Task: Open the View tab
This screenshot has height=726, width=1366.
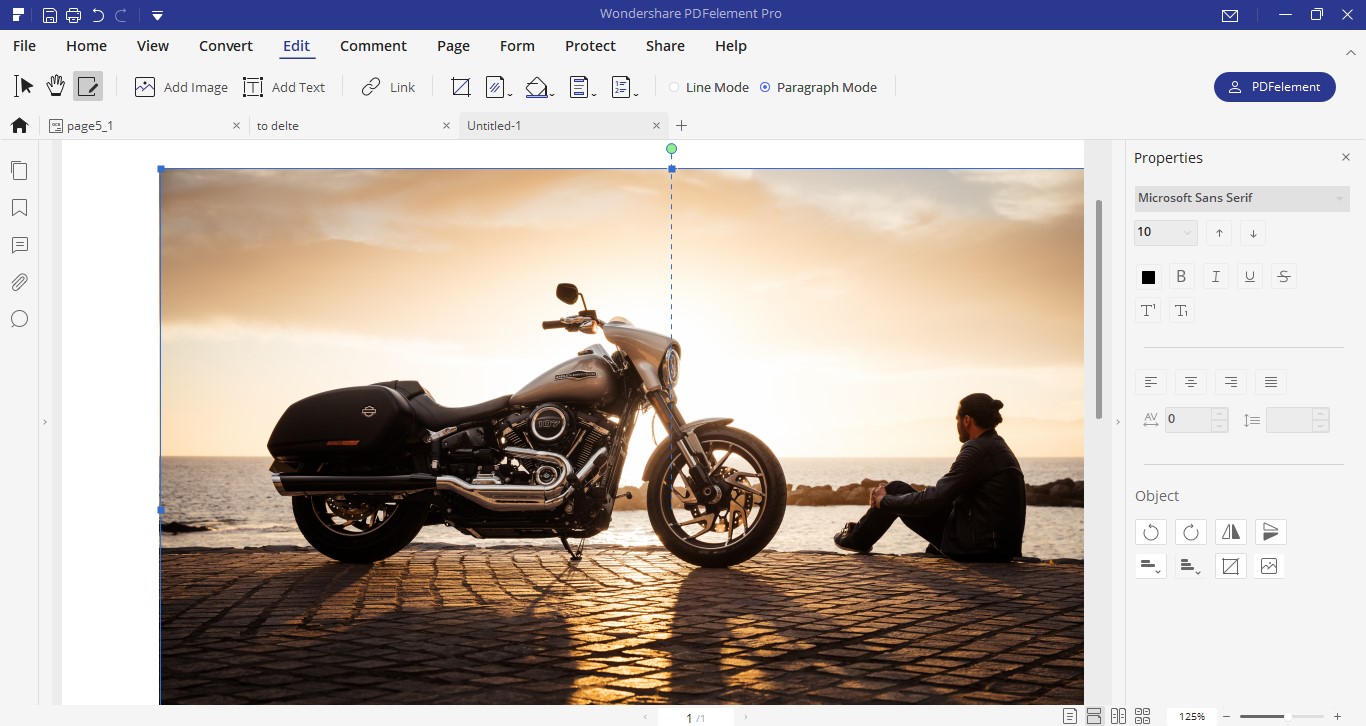Action: pos(153,46)
